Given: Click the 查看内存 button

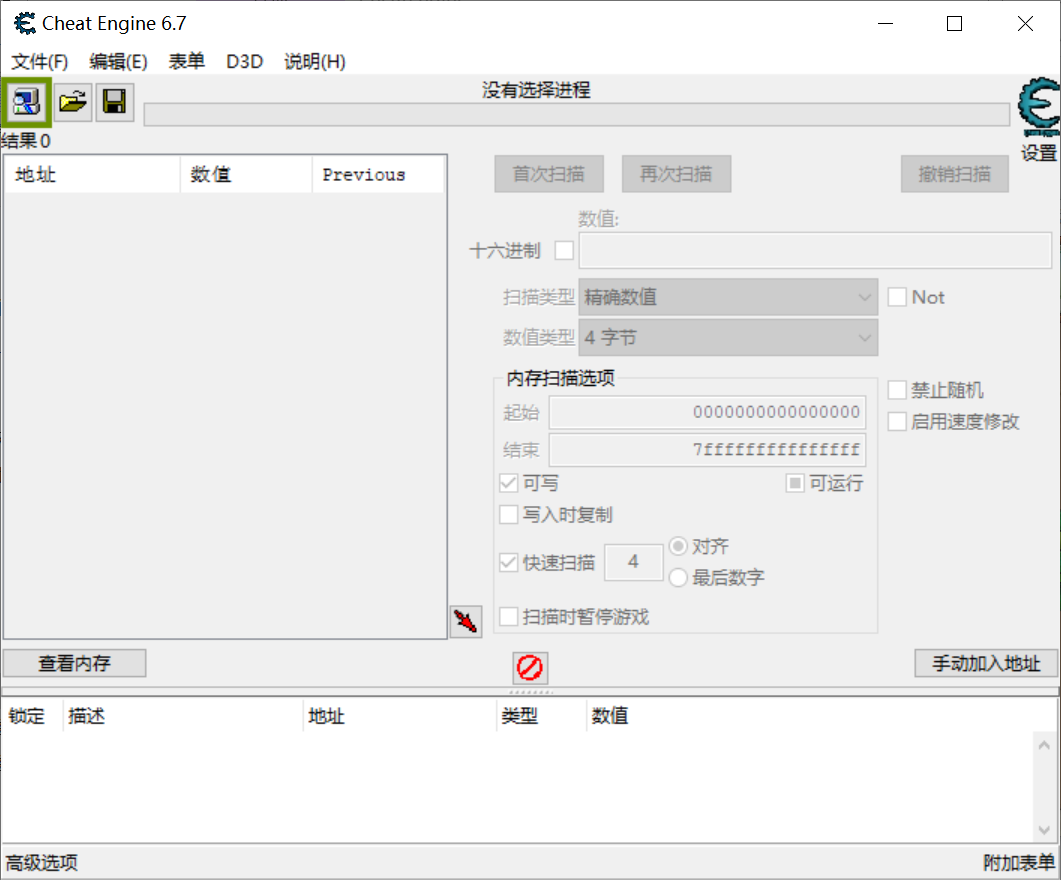Looking at the screenshot, I should (x=73, y=663).
